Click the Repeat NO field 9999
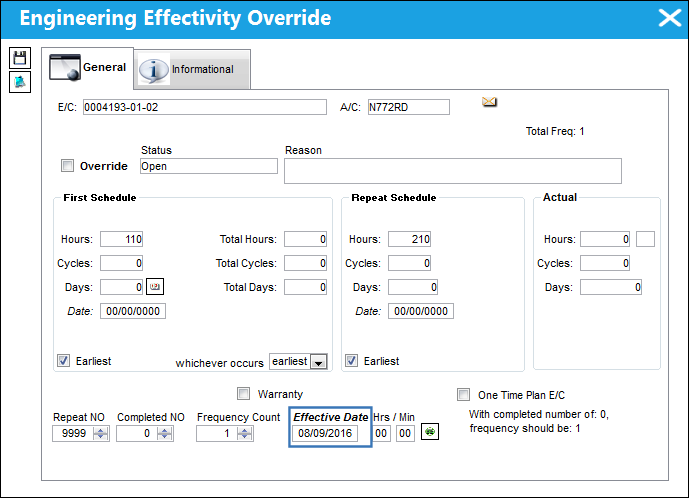 click(73, 434)
